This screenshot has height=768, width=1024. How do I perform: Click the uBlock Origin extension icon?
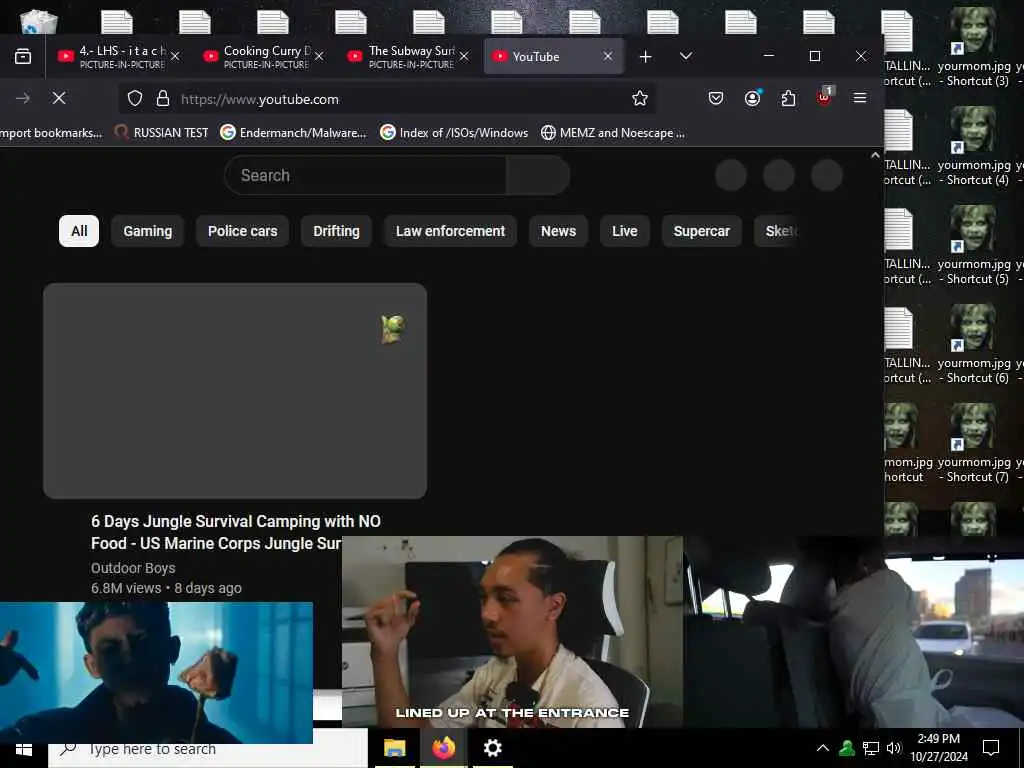tap(824, 97)
